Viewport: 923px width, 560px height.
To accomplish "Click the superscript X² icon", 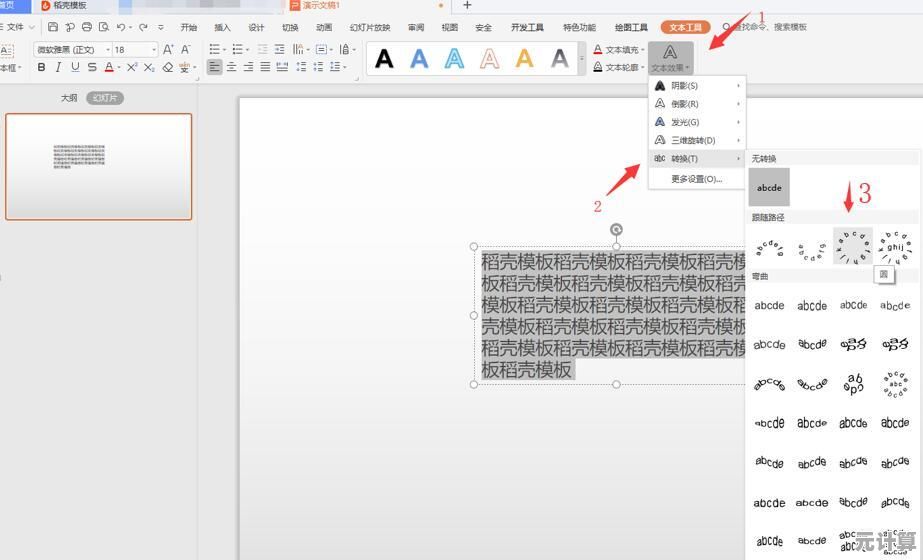I will coord(132,68).
